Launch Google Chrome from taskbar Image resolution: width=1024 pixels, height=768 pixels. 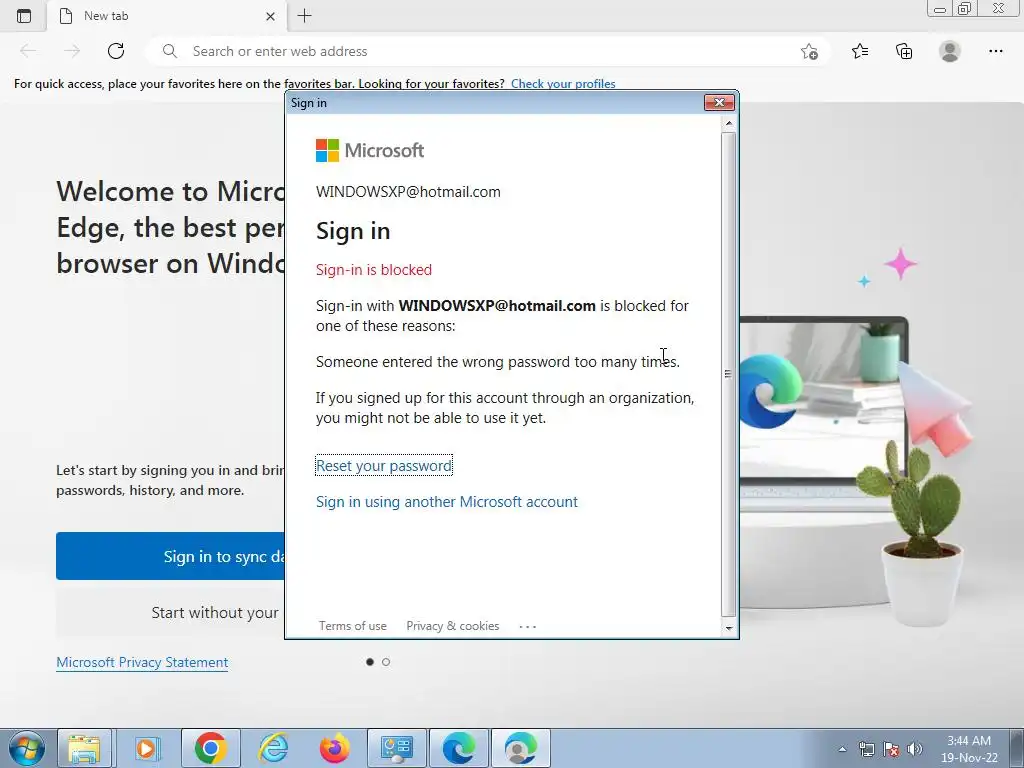210,748
